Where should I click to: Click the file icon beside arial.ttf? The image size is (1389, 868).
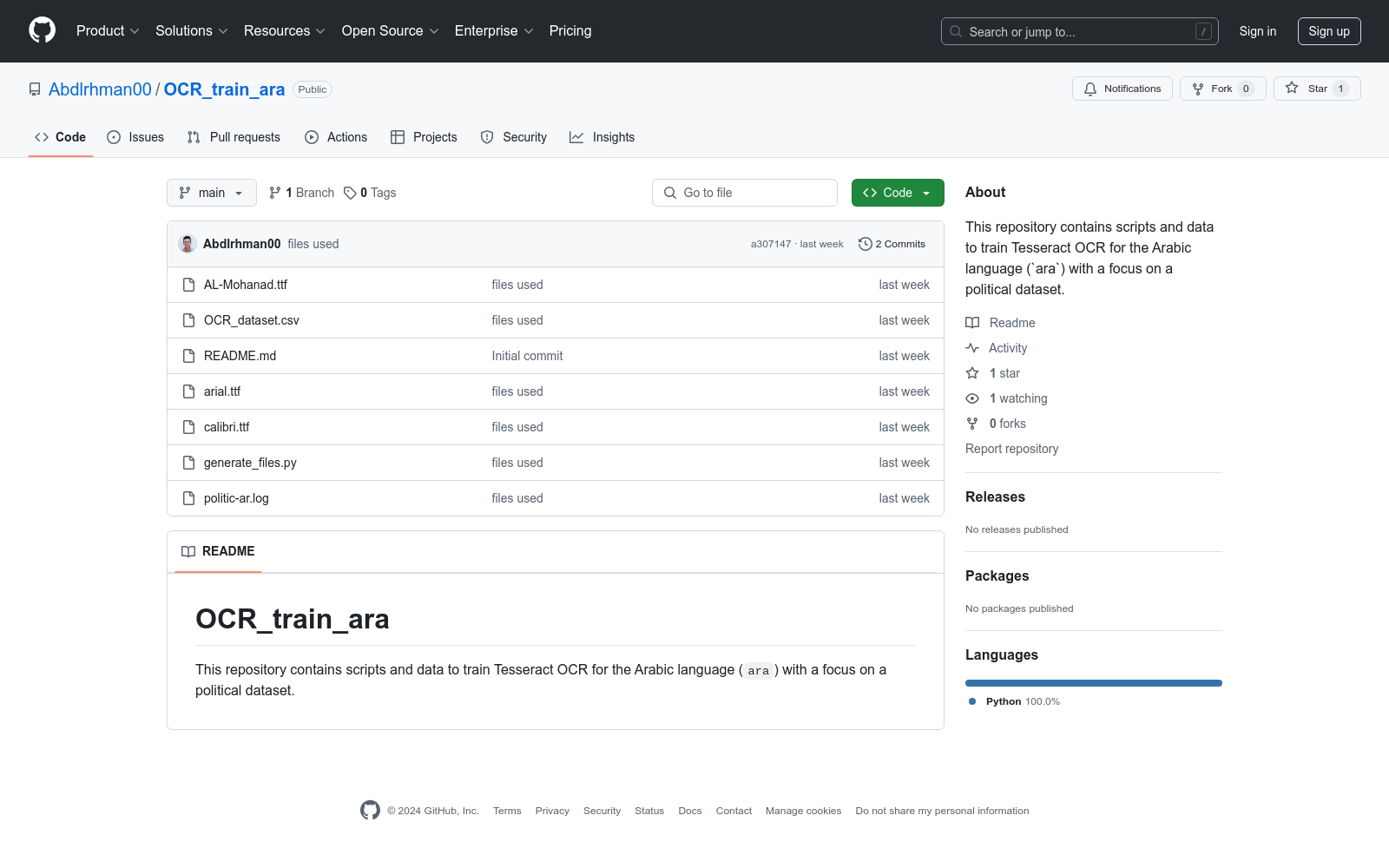click(x=188, y=391)
